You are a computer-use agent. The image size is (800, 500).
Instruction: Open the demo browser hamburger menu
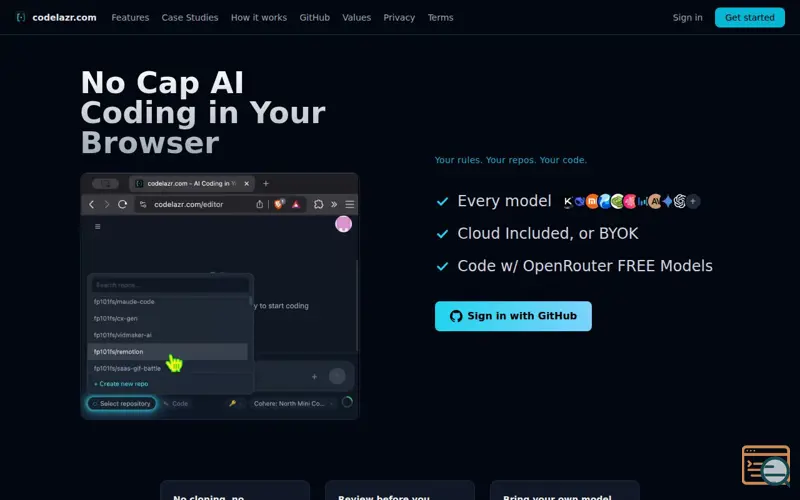[x=349, y=204]
